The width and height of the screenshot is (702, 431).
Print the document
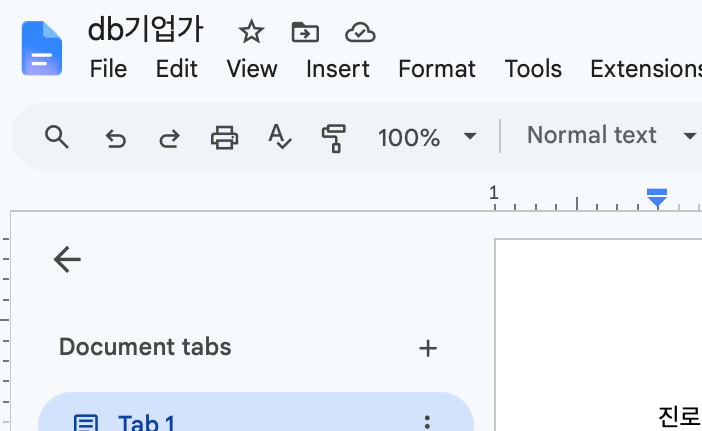tap(224, 137)
